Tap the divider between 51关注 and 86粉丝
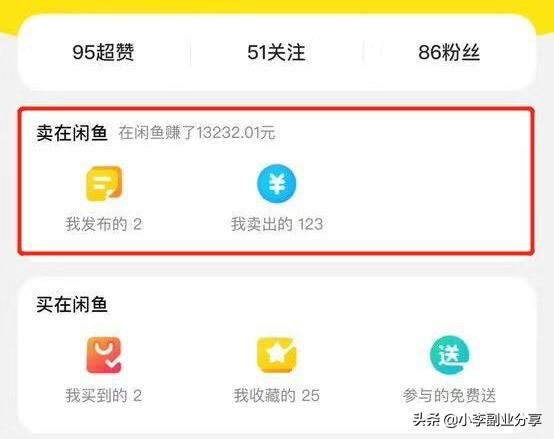This screenshot has width=554, height=439. (x=363, y=53)
